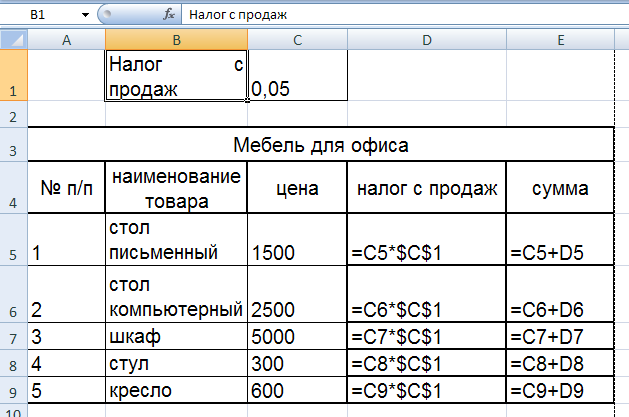Image resolution: width=629 pixels, height=417 pixels.
Task: Click cell "кресло"
Action: [177, 390]
